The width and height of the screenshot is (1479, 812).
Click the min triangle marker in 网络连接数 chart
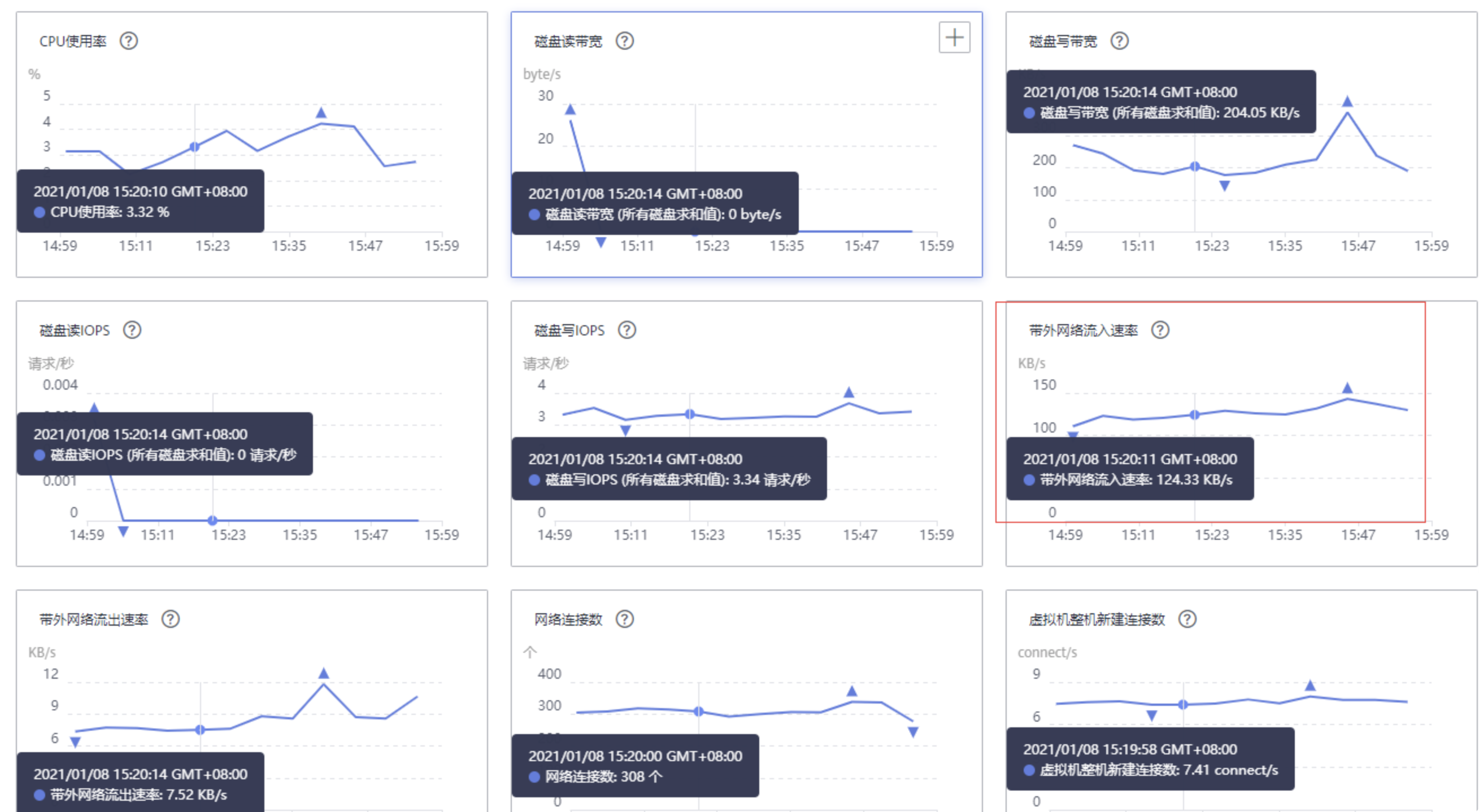pyautogui.click(x=913, y=732)
